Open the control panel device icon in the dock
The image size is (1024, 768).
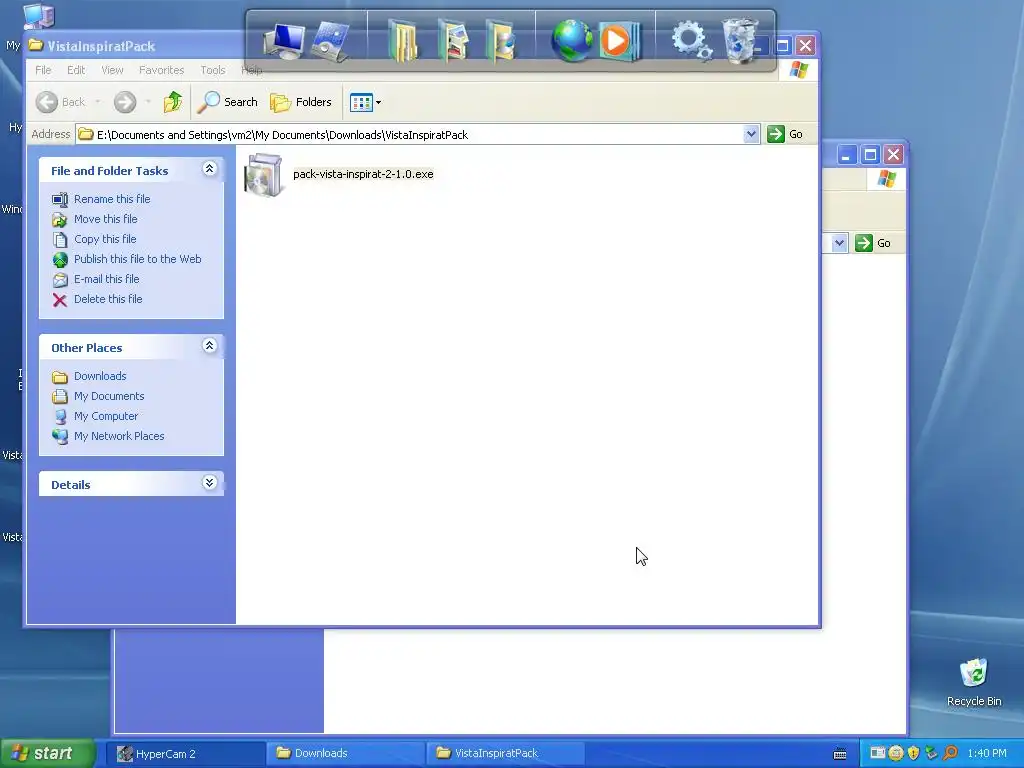332,42
